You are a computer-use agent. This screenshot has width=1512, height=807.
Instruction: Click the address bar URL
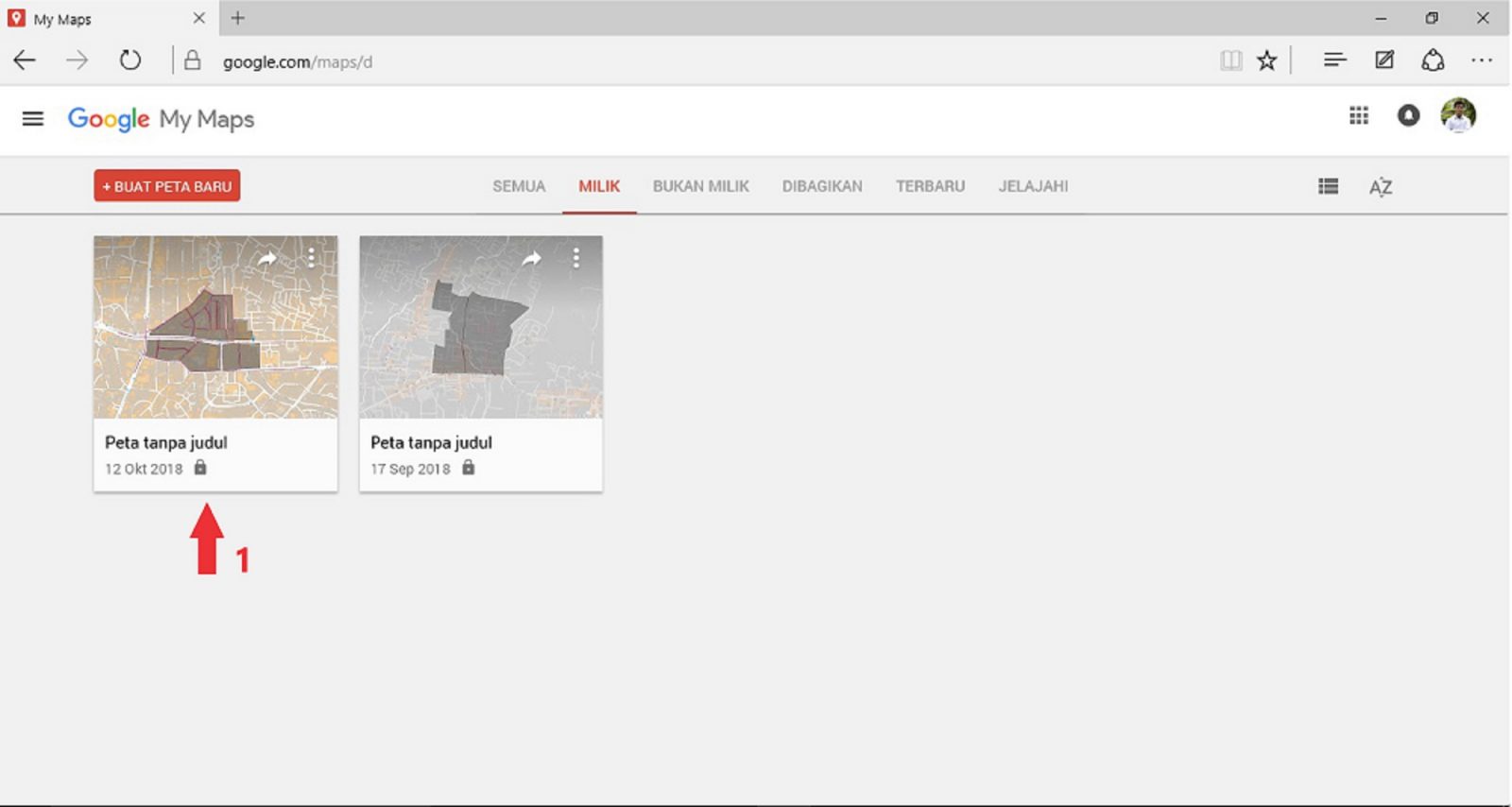298,62
